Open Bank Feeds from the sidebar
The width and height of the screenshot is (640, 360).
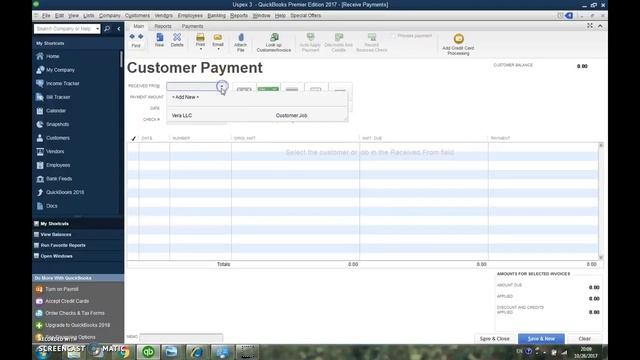[59, 179]
